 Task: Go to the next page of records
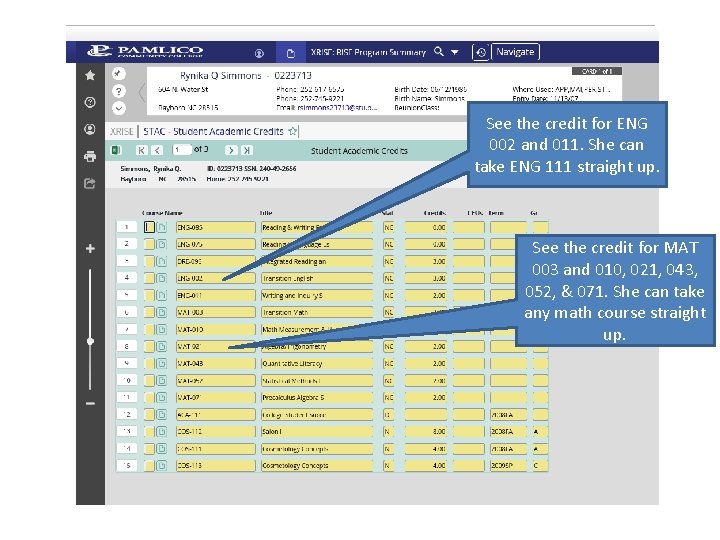point(231,150)
